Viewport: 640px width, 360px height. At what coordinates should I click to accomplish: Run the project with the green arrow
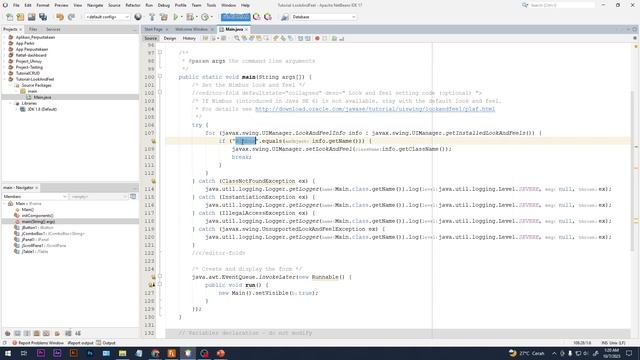(x=176, y=17)
